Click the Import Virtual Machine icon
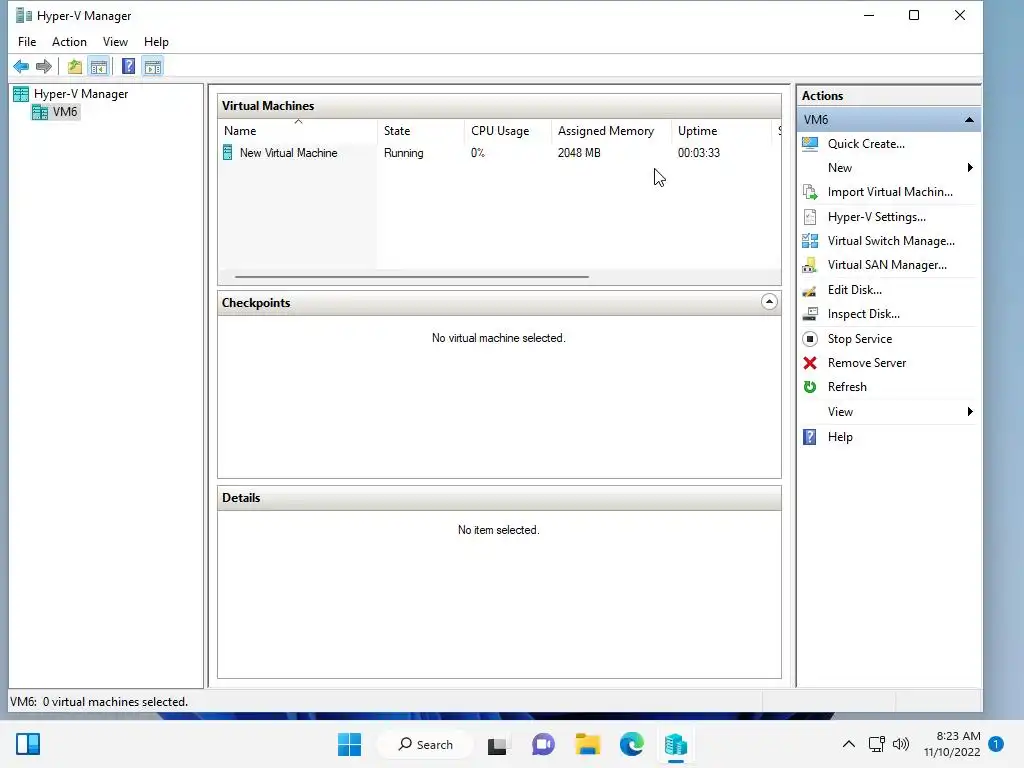 coord(810,192)
